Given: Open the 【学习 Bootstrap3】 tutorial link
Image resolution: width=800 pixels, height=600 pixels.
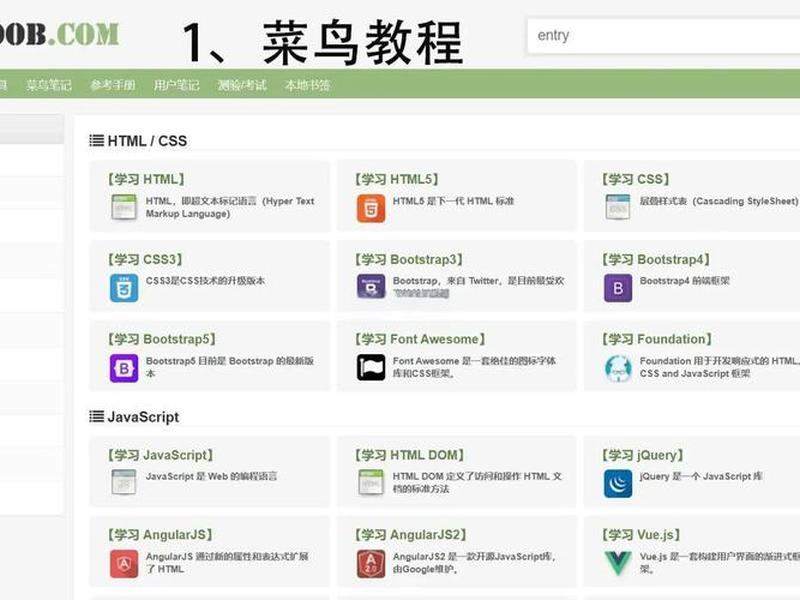Looking at the screenshot, I should pos(409,259).
